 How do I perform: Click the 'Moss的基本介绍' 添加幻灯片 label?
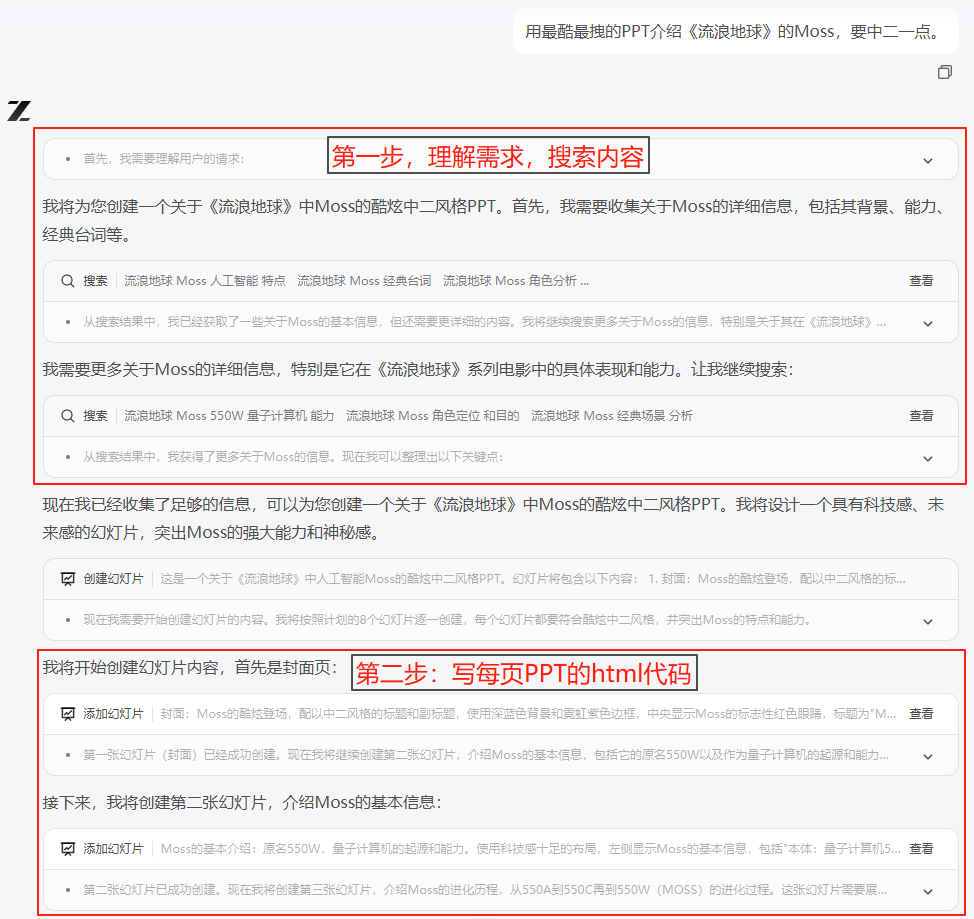pos(113,849)
